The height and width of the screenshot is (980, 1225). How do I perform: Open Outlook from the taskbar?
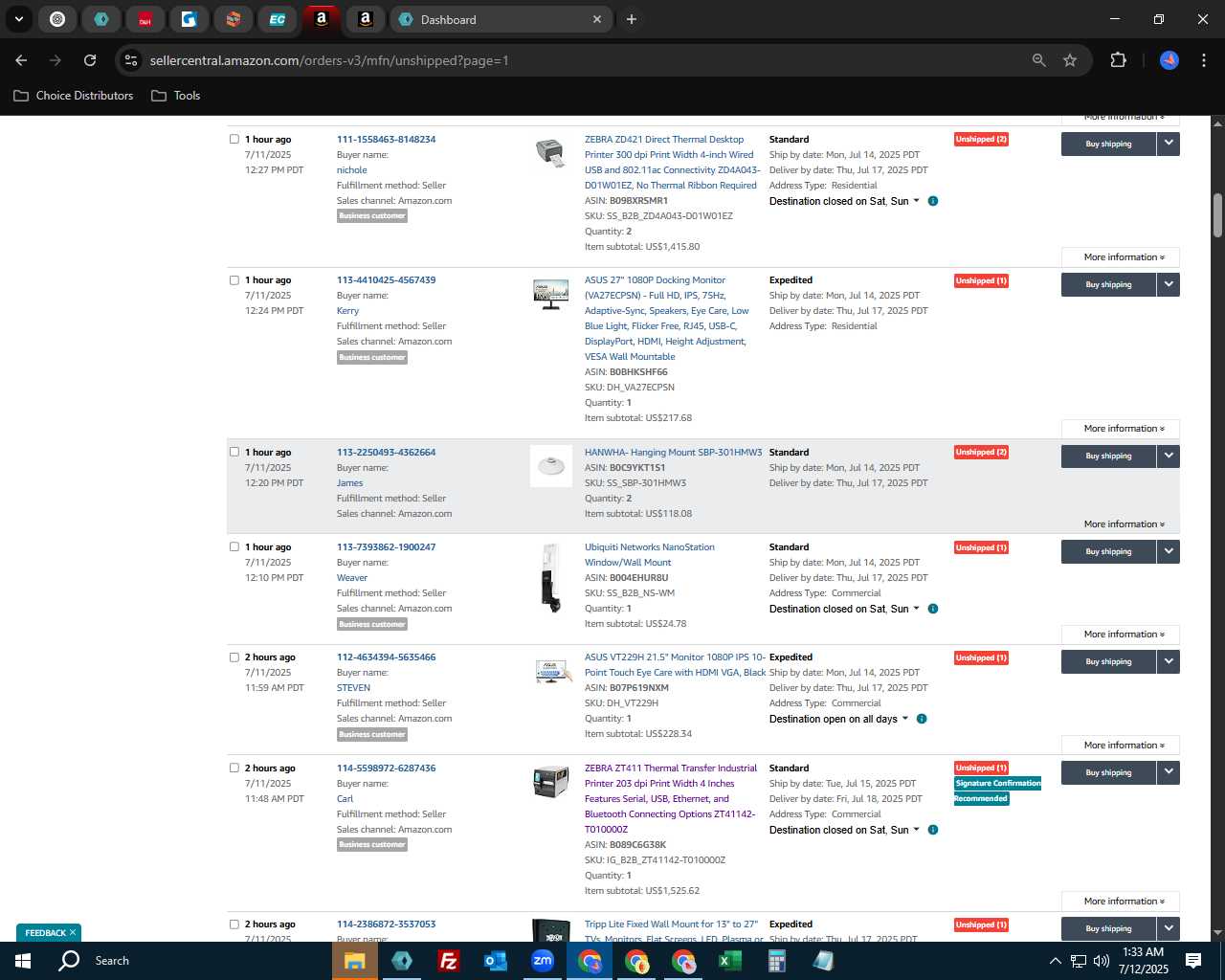pyautogui.click(x=495, y=961)
